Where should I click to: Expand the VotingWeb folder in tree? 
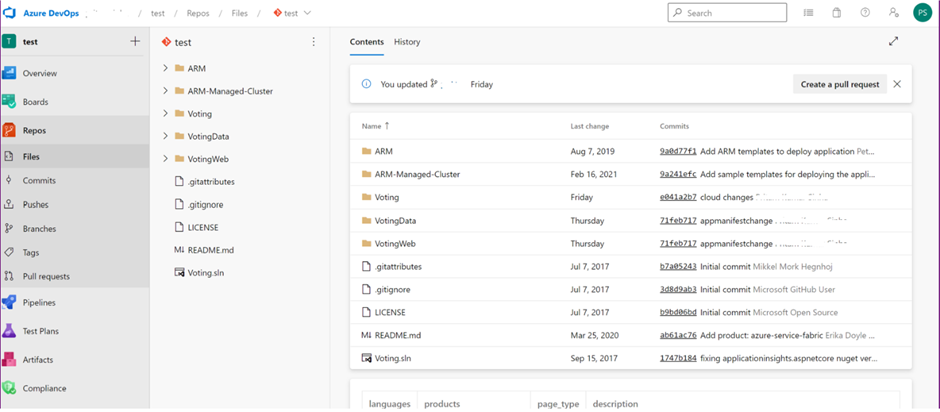(x=165, y=159)
